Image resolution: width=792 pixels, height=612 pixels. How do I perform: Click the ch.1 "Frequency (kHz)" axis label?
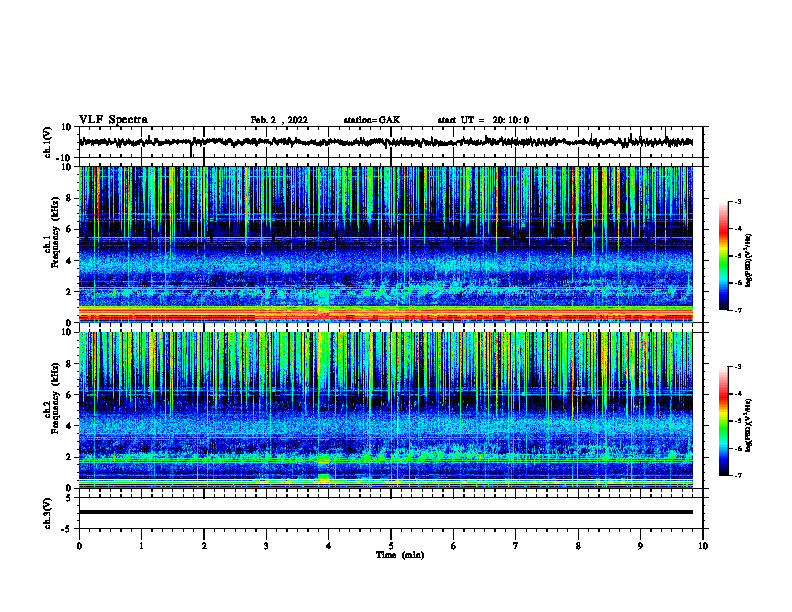point(55,232)
